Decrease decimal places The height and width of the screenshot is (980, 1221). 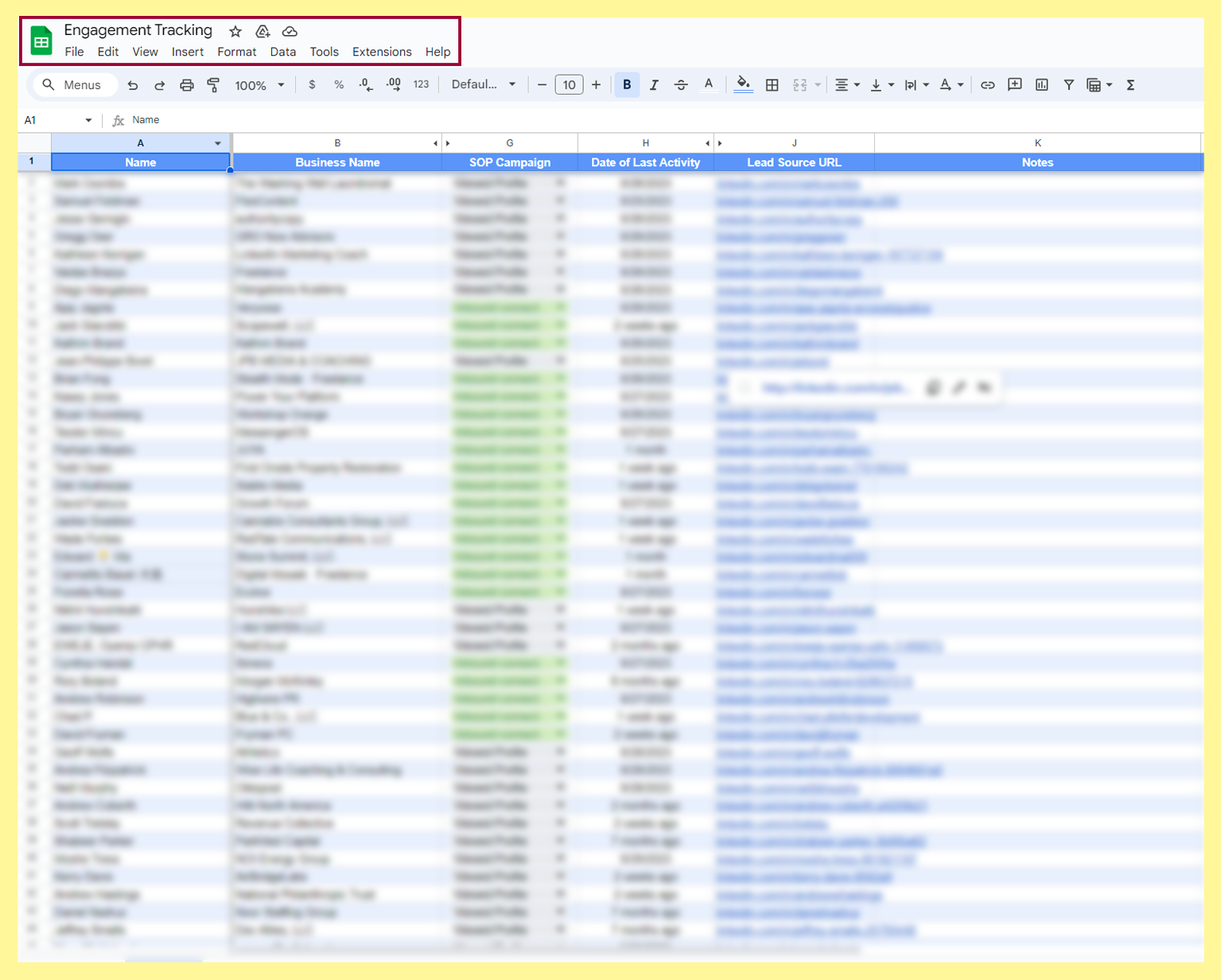tap(366, 84)
